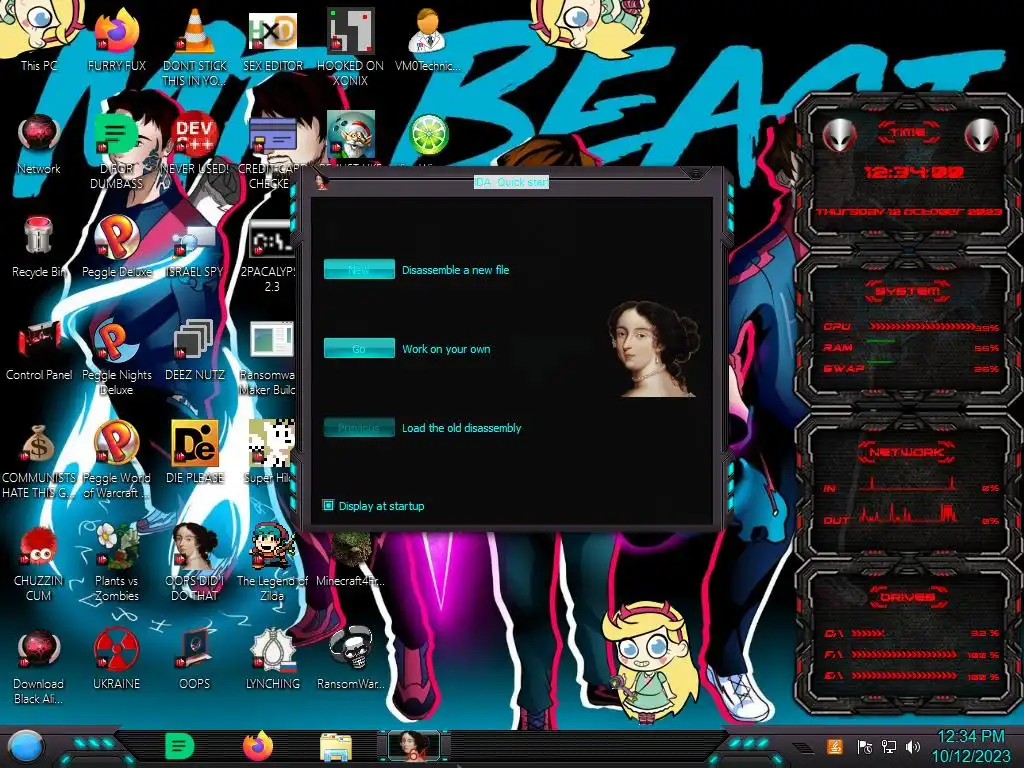Select the ISRAEL SPY desktop icon
The height and width of the screenshot is (768, 1024).
click(195, 251)
